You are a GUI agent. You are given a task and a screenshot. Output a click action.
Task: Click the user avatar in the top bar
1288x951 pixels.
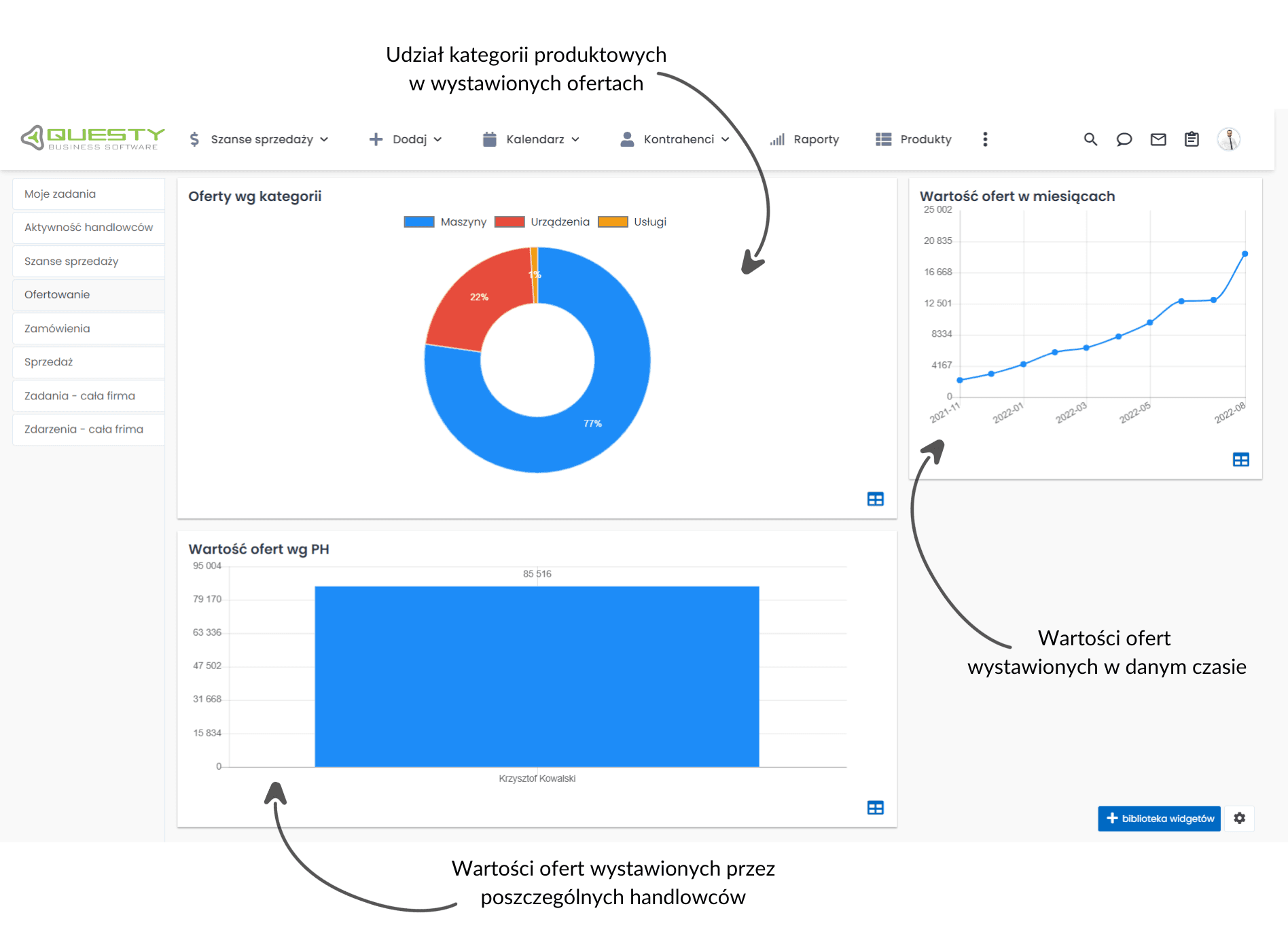[x=1229, y=139]
